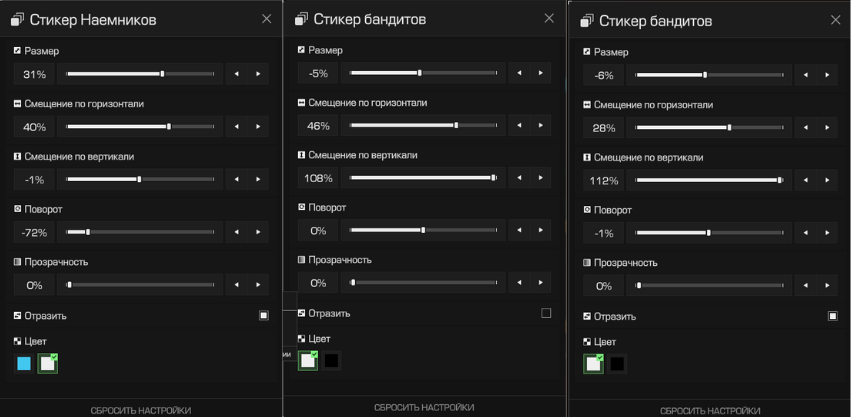Click the sticker icon beside the Стикер Наемников title
This screenshot has height=417, width=853.
17,20
